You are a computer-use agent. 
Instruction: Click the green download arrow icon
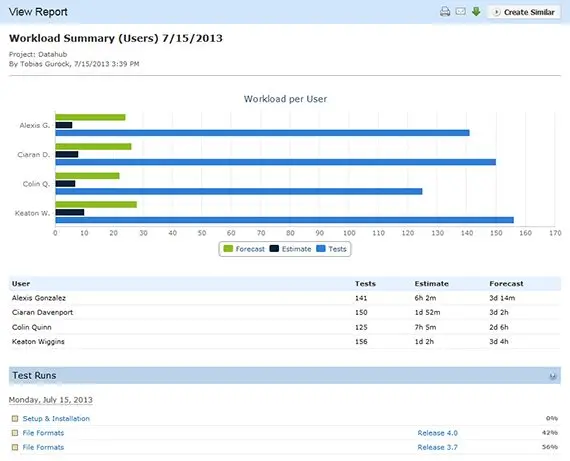pyautogui.click(x=476, y=12)
